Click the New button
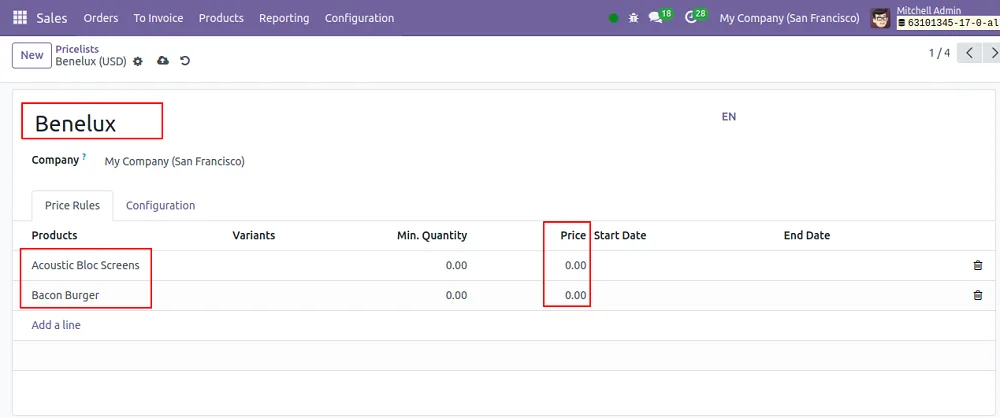The width and height of the screenshot is (1000, 418). tap(32, 56)
